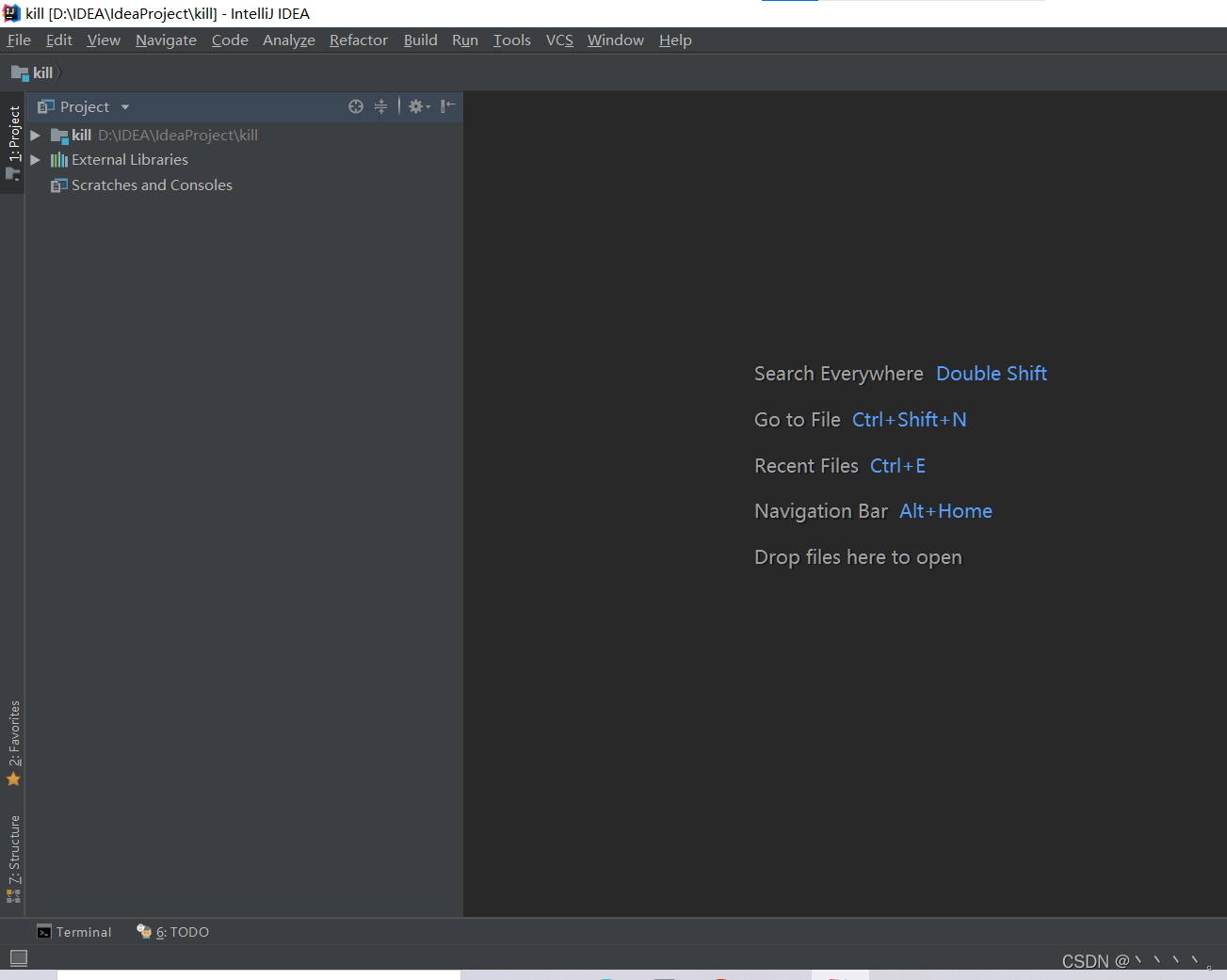Open the View menu
Viewport: 1227px width, 980px height.
coord(104,40)
